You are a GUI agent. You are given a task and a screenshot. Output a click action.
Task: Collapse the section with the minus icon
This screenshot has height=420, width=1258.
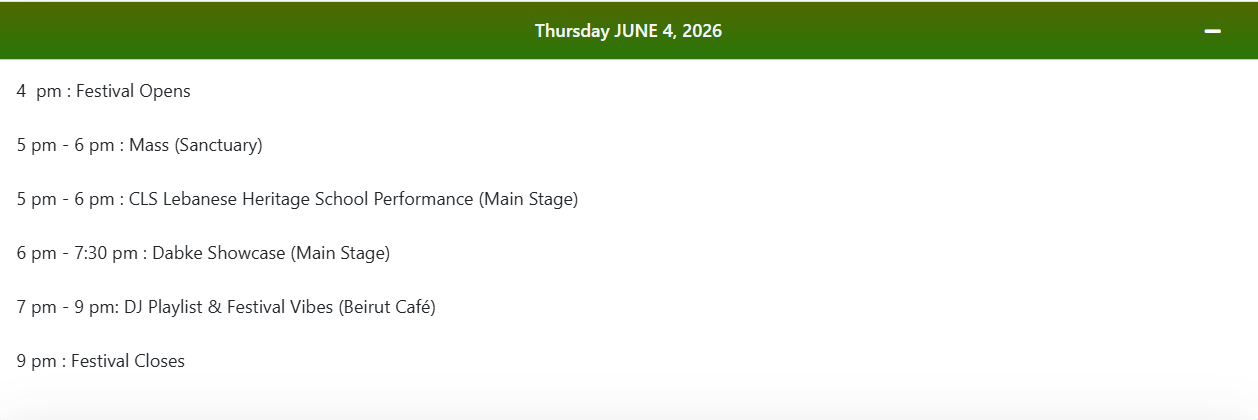point(1212,31)
